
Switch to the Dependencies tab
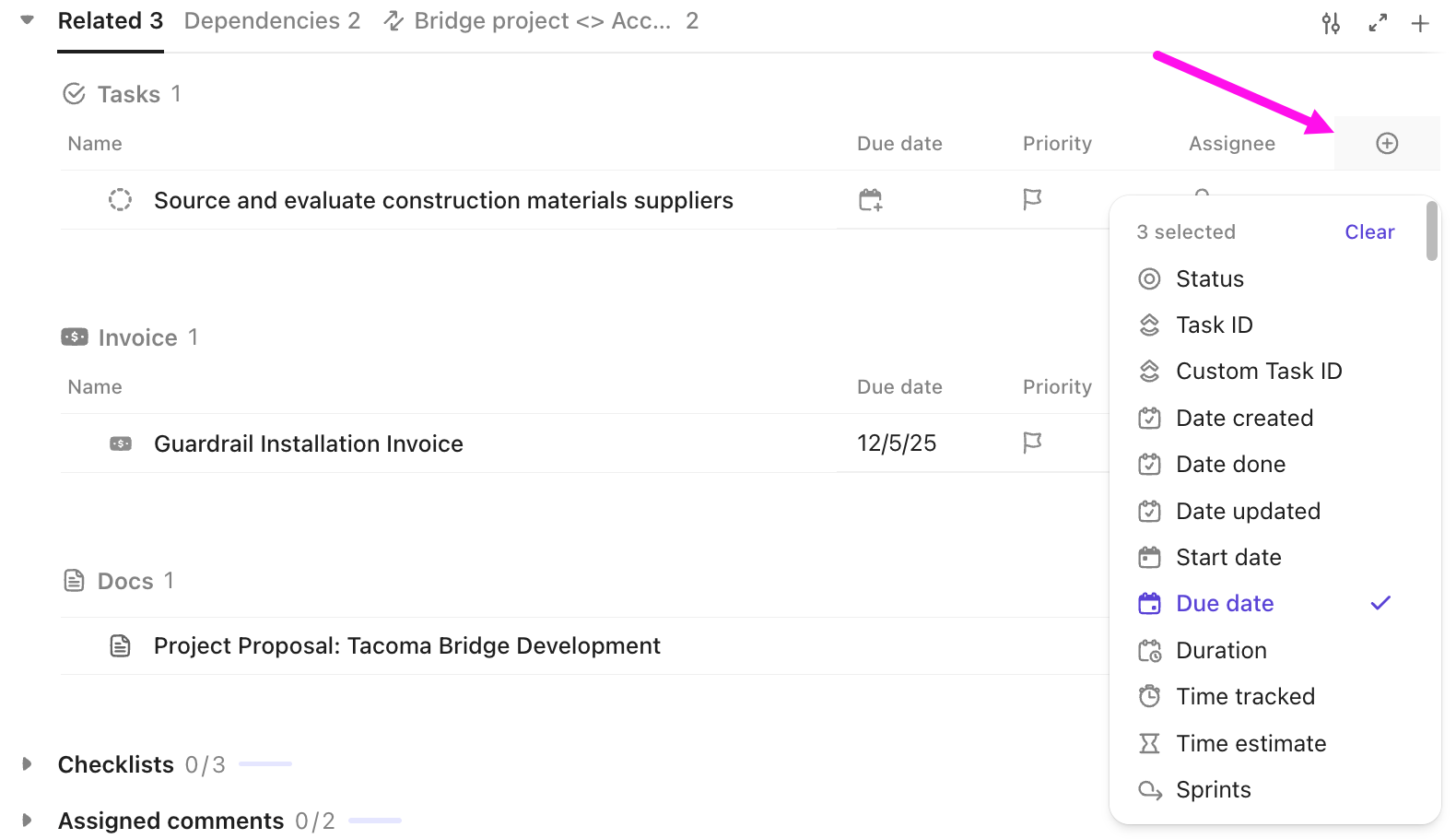[x=272, y=21]
